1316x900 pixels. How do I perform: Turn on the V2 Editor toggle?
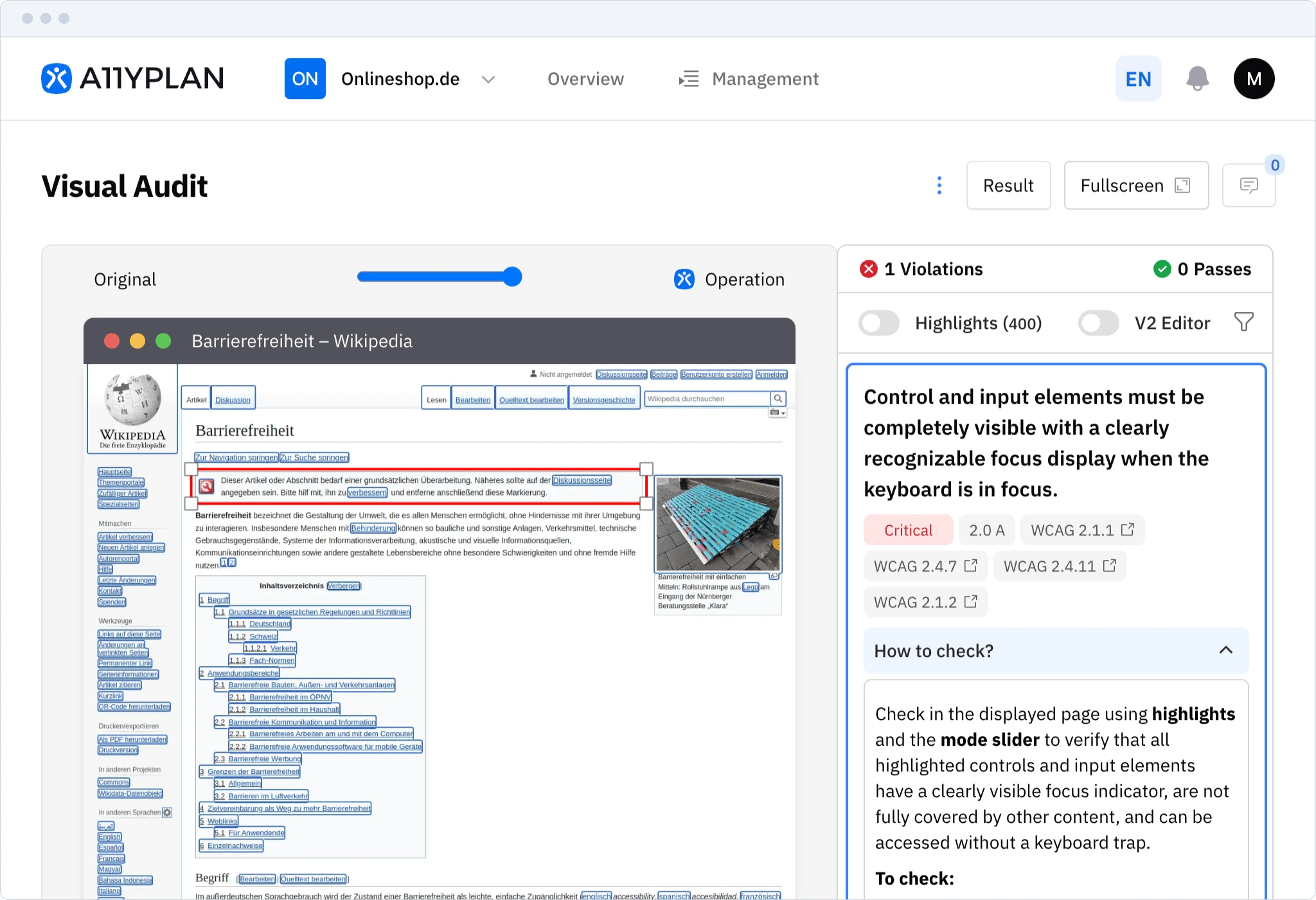[x=1098, y=323]
